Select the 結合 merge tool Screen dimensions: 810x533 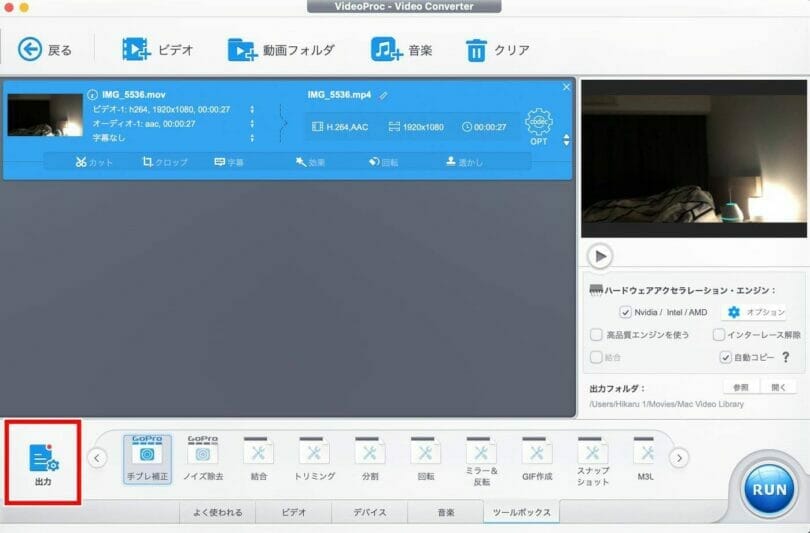[x=258, y=459]
